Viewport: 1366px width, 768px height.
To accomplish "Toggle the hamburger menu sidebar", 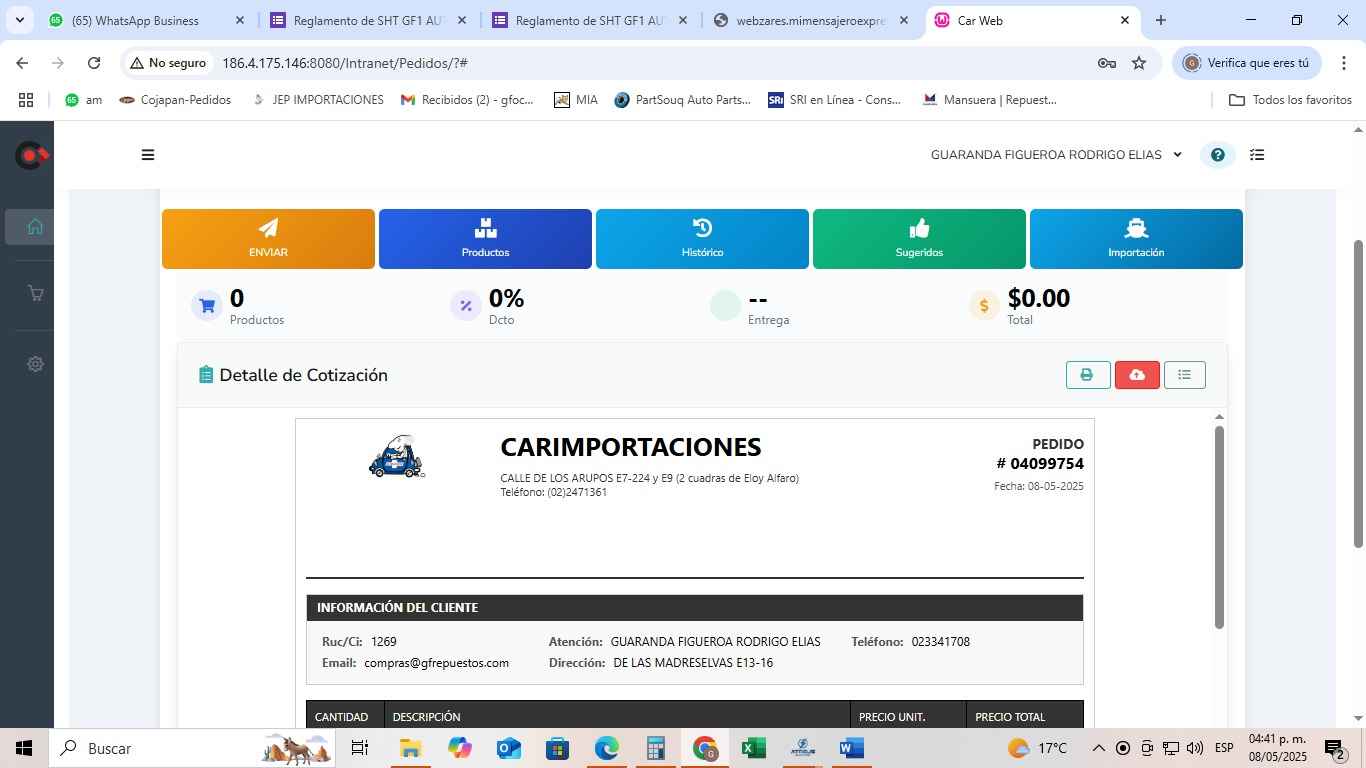I will click(x=148, y=155).
